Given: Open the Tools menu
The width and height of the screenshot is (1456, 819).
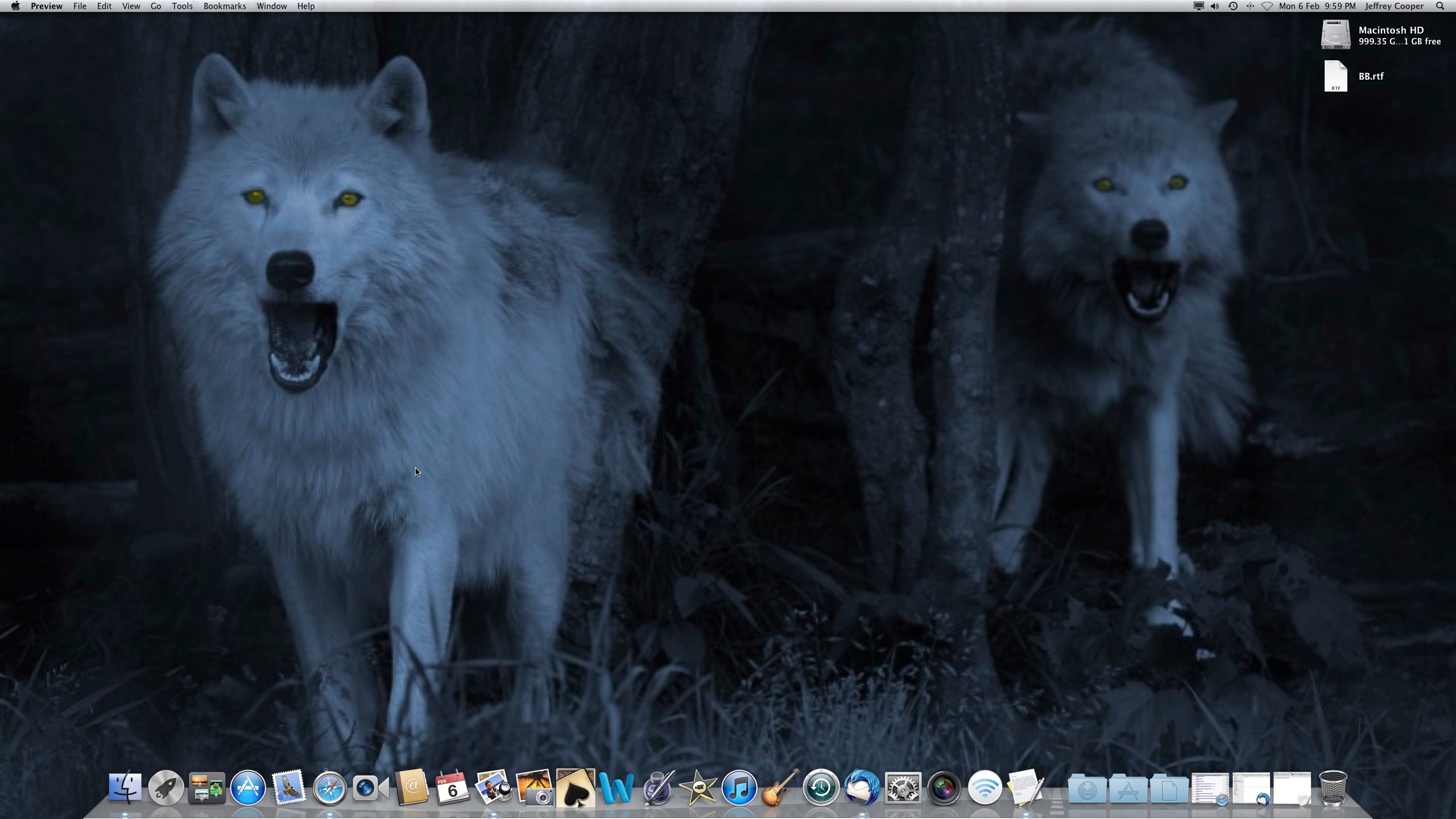Looking at the screenshot, I should tap(182, 6).
